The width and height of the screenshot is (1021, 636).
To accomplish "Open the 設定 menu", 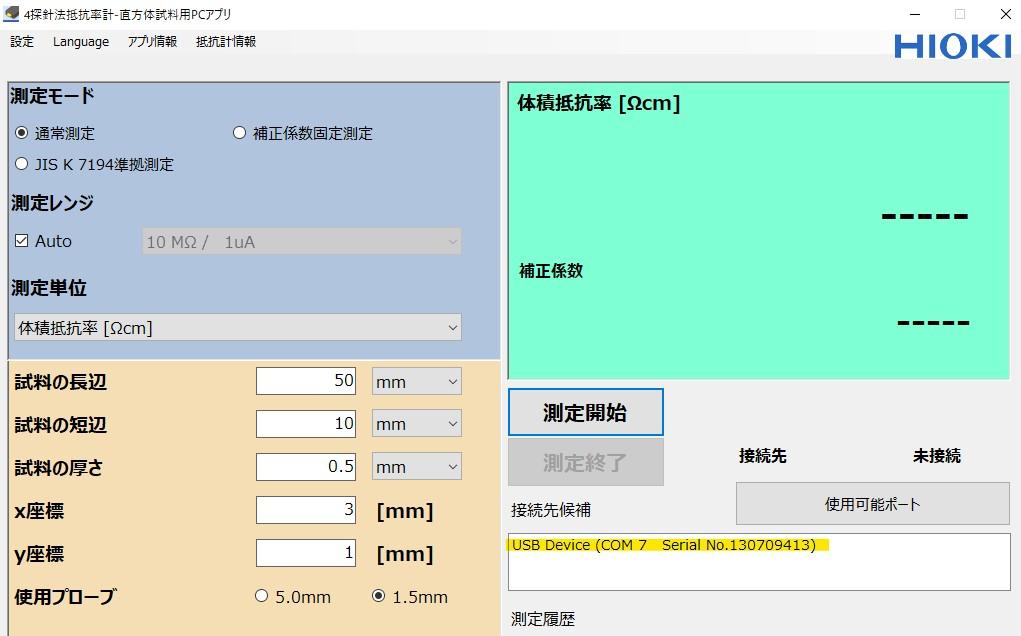I will tap(21, 41).
